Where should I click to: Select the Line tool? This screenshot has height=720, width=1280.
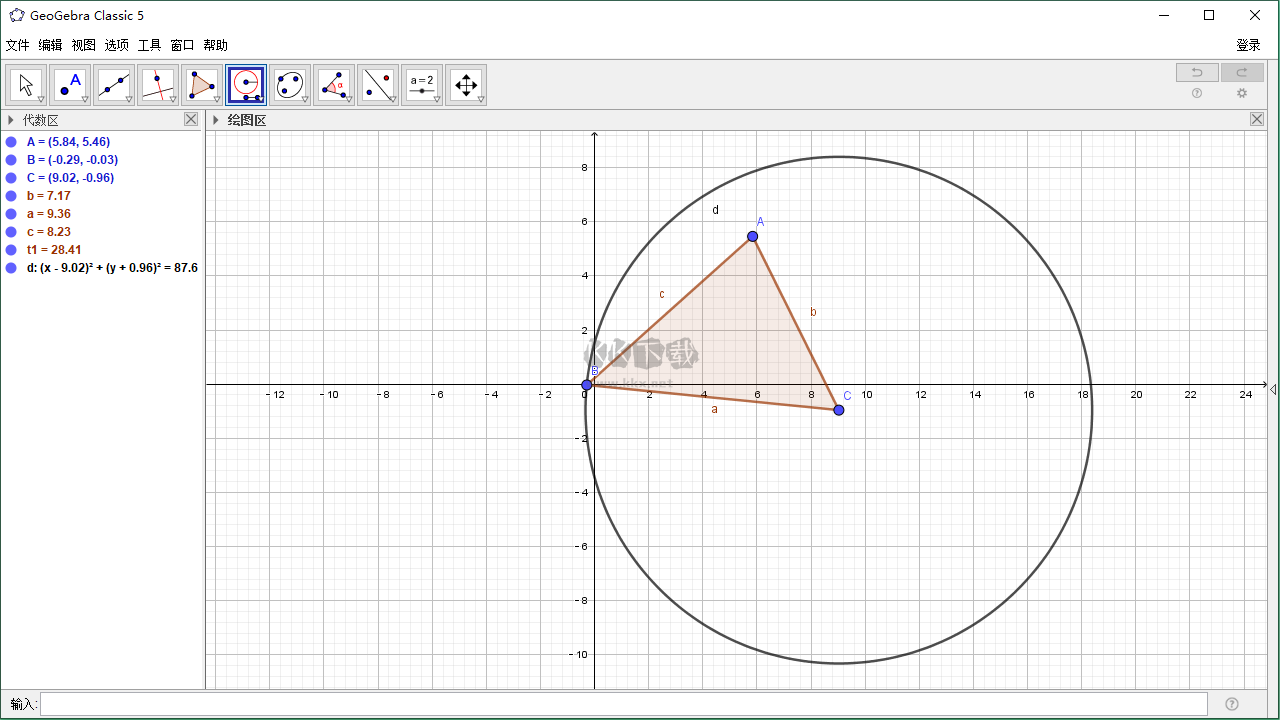click(114, 84)
